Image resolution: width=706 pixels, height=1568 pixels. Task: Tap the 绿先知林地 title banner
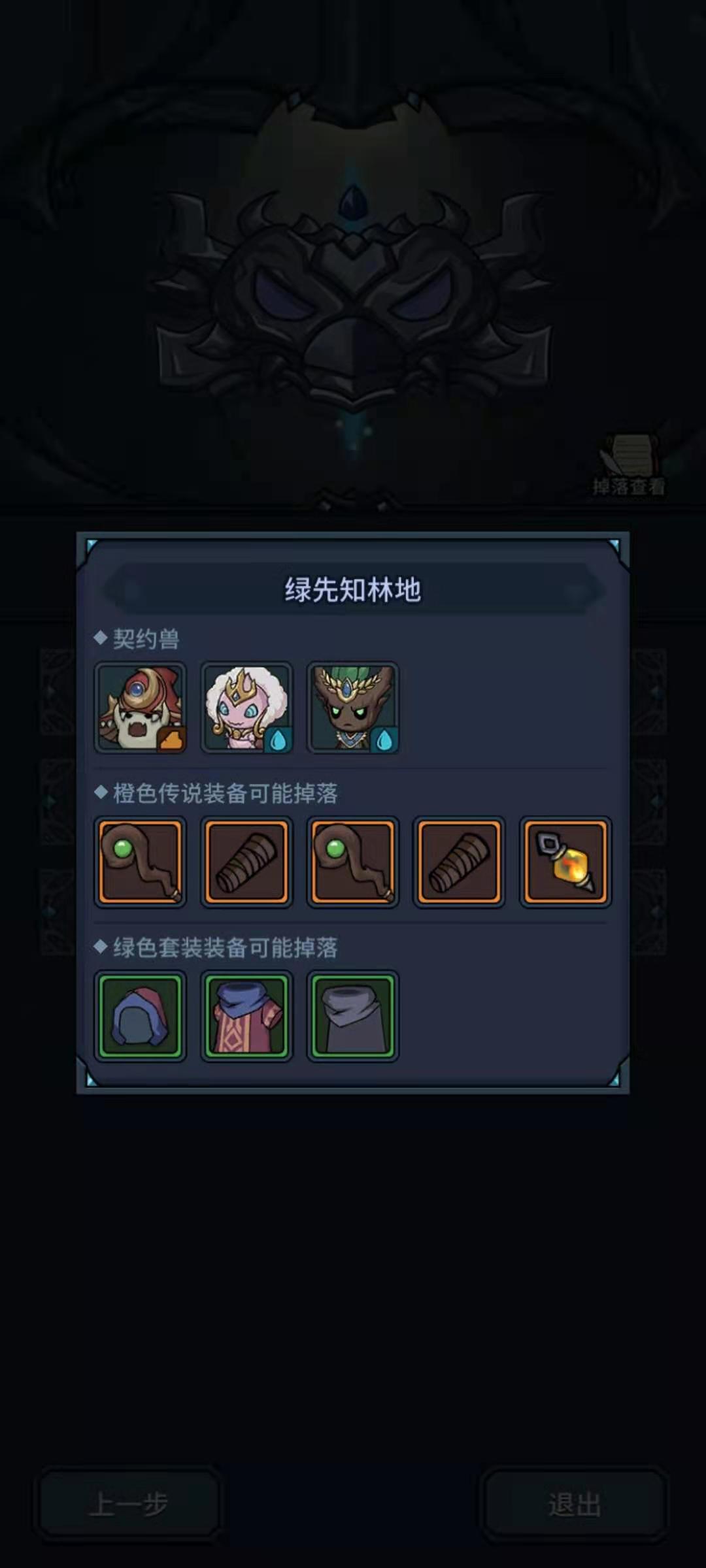[353, 590]
